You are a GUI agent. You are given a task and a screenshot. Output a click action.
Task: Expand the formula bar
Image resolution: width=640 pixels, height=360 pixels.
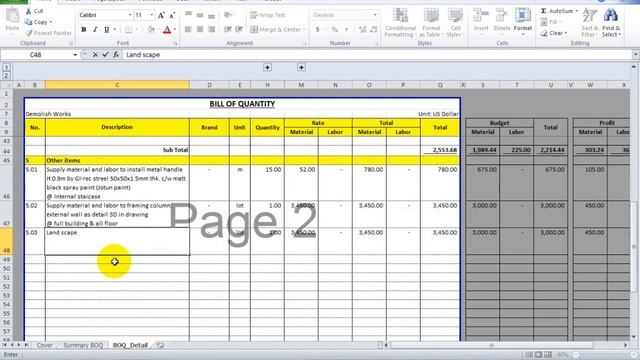[636, 54]
